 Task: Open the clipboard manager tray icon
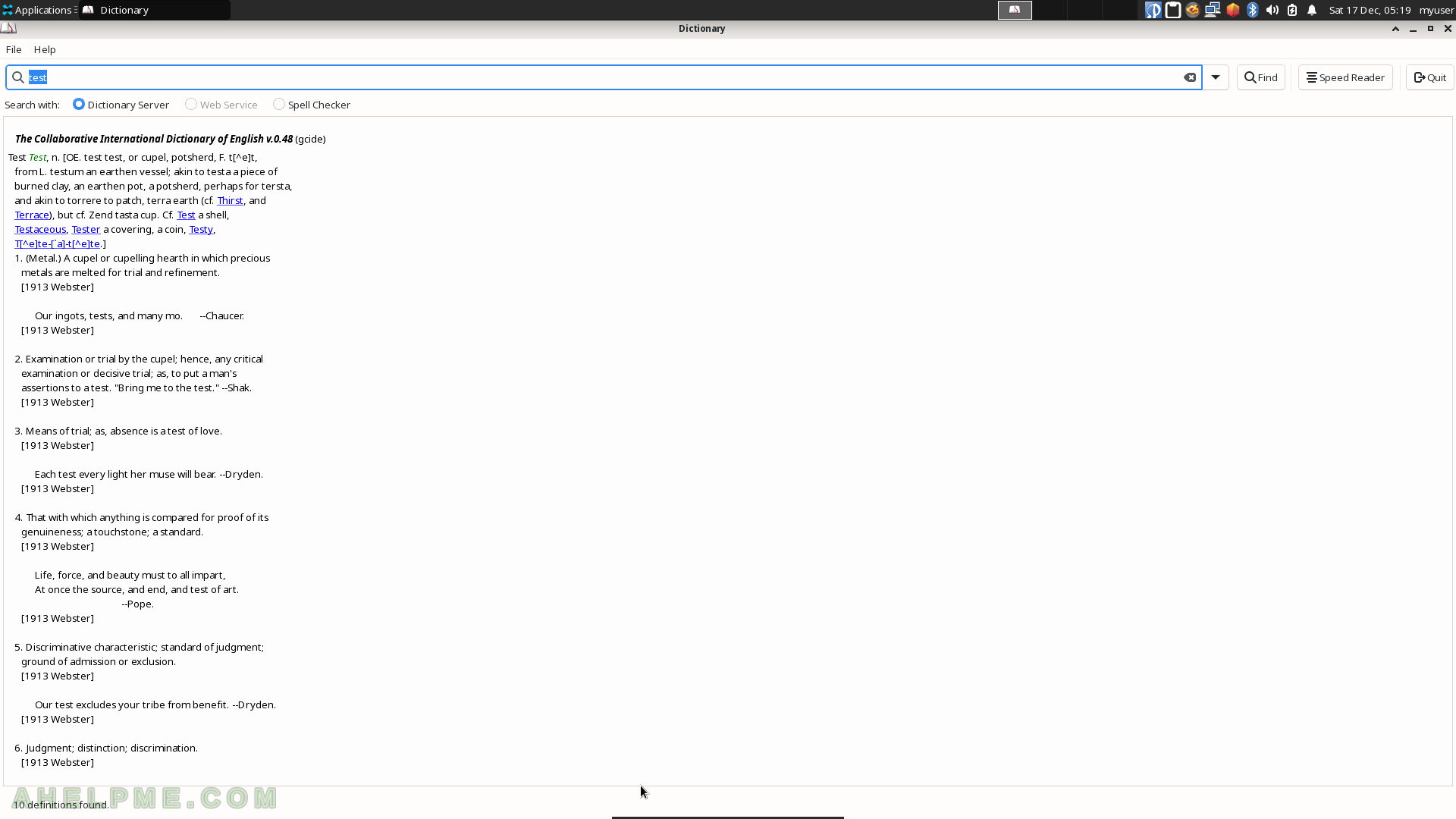1172,10
